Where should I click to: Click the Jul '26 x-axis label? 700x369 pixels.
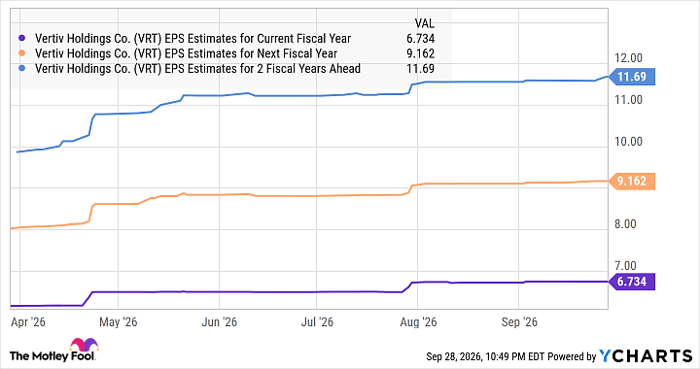(317, 322)
